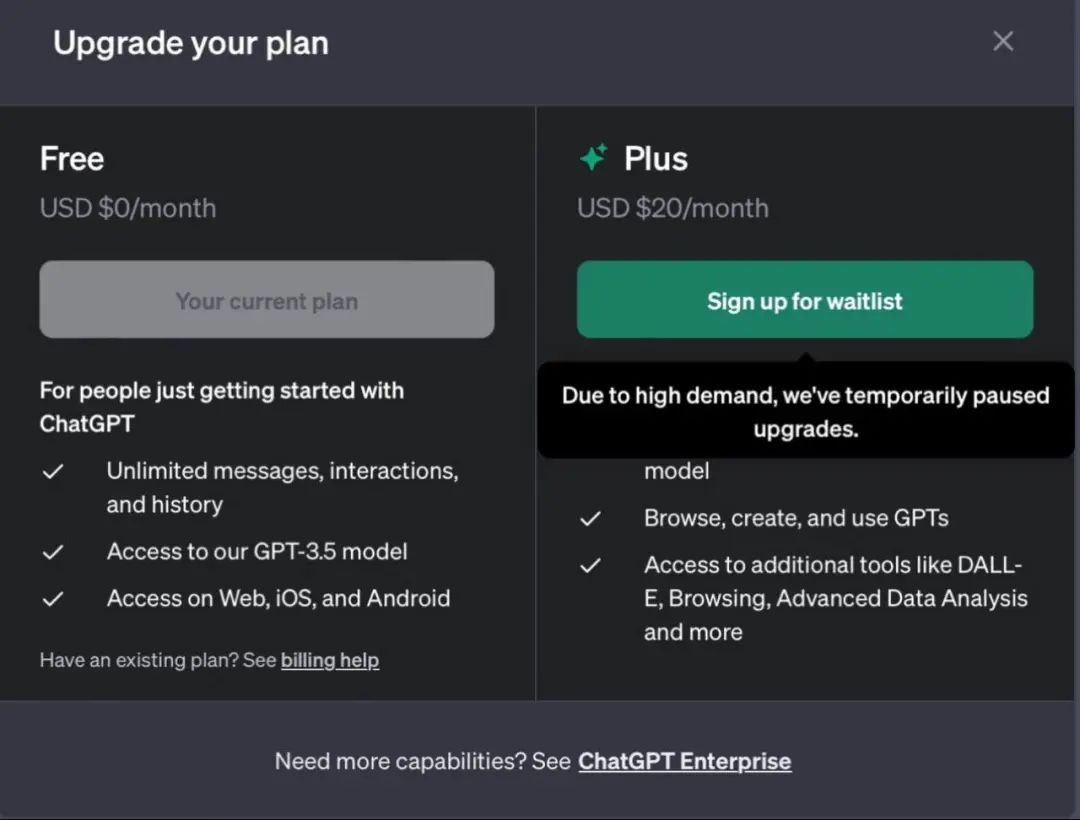Click the Upgrade your plan title
Screen dimensions: 1080x820
(x=191, y=43)
